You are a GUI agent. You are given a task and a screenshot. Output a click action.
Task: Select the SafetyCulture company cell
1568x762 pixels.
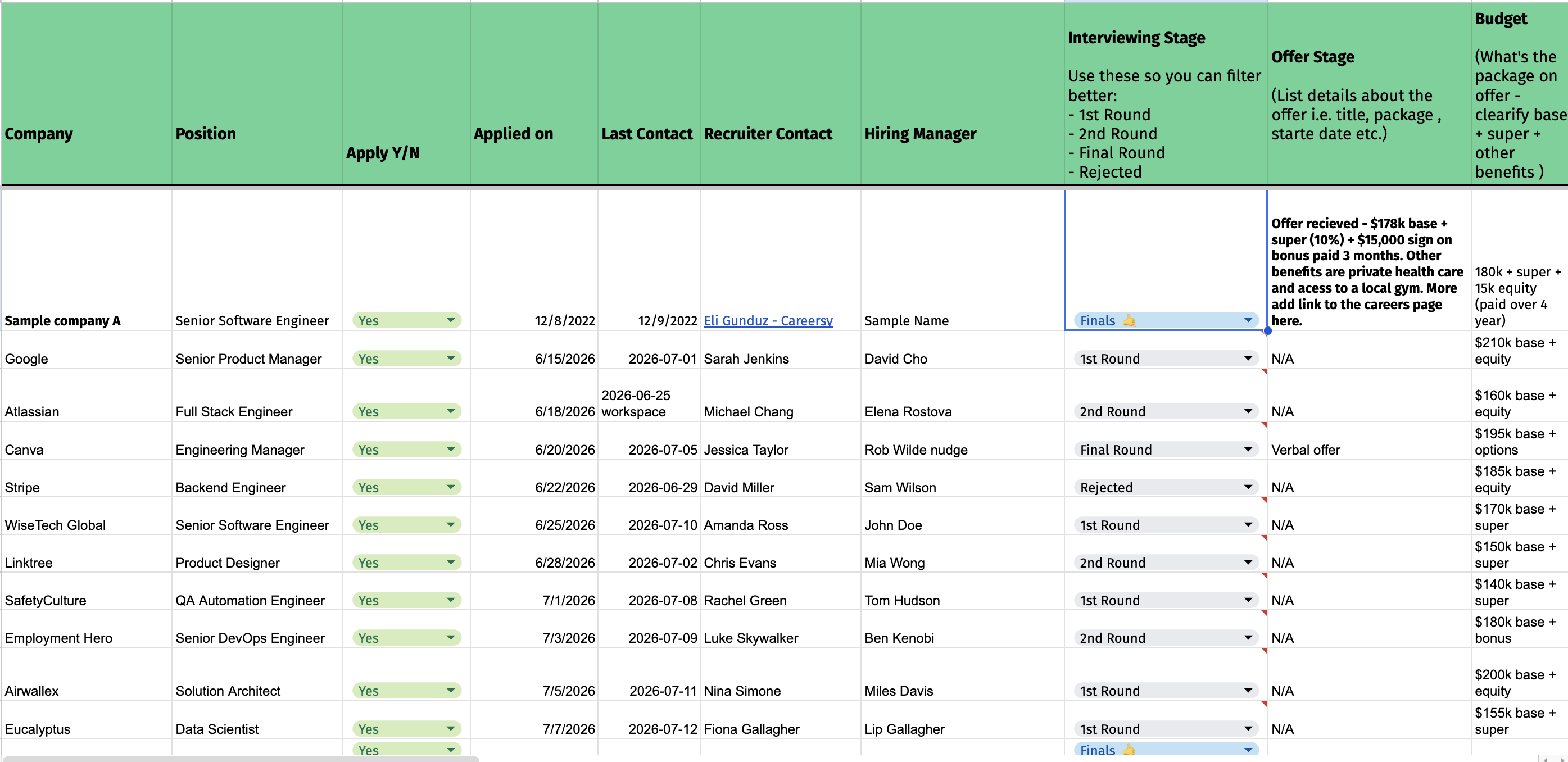tap(87, 592)
